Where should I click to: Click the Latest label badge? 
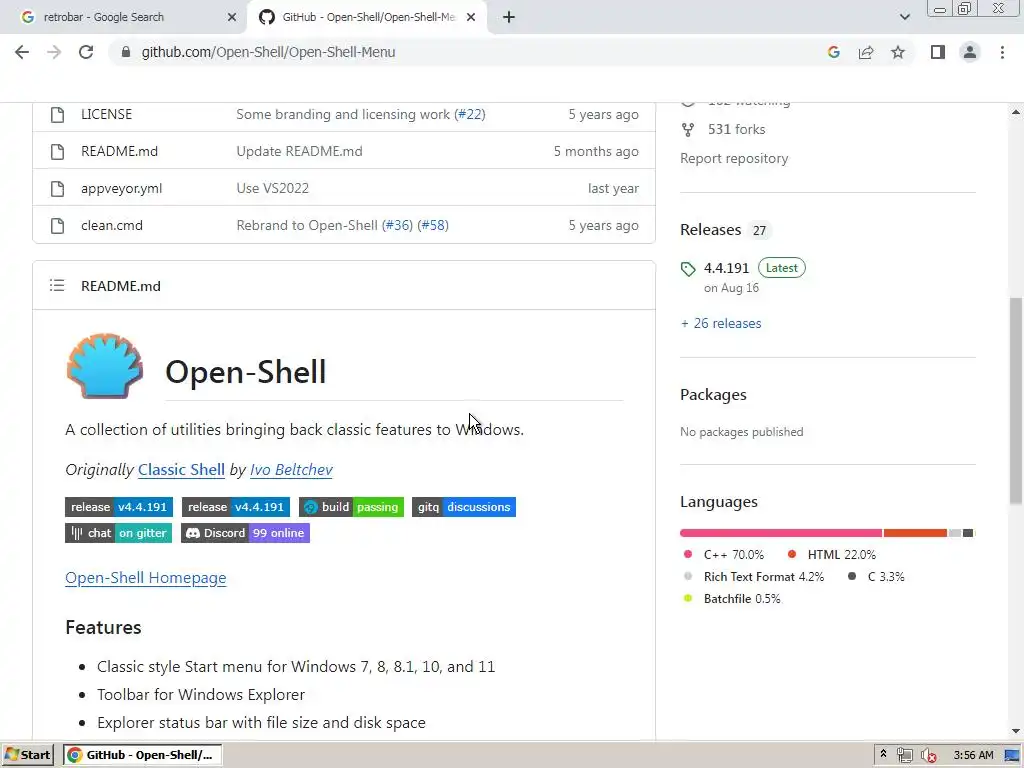782,268
